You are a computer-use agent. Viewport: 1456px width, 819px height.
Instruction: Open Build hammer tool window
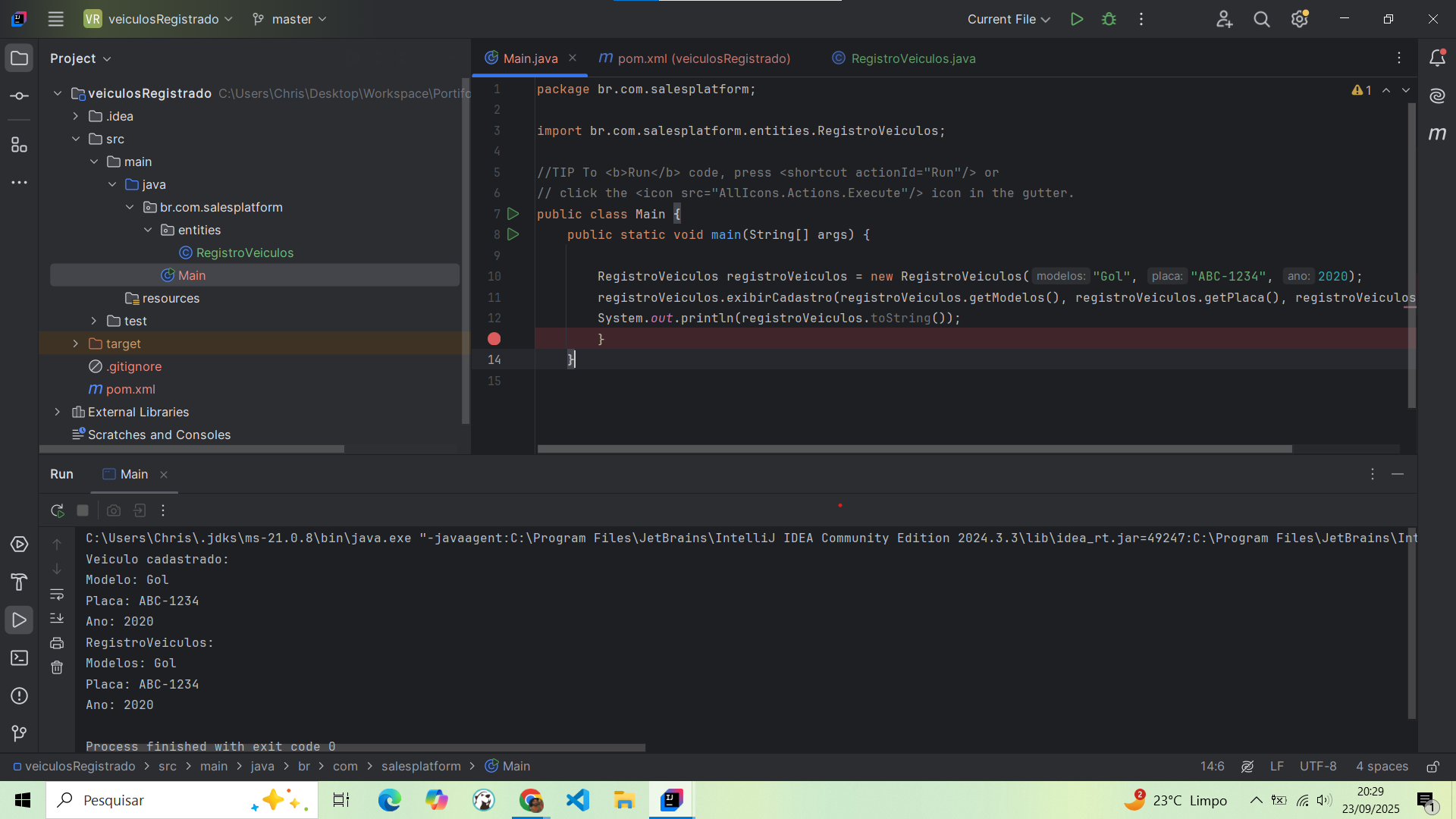coord(20,582)
